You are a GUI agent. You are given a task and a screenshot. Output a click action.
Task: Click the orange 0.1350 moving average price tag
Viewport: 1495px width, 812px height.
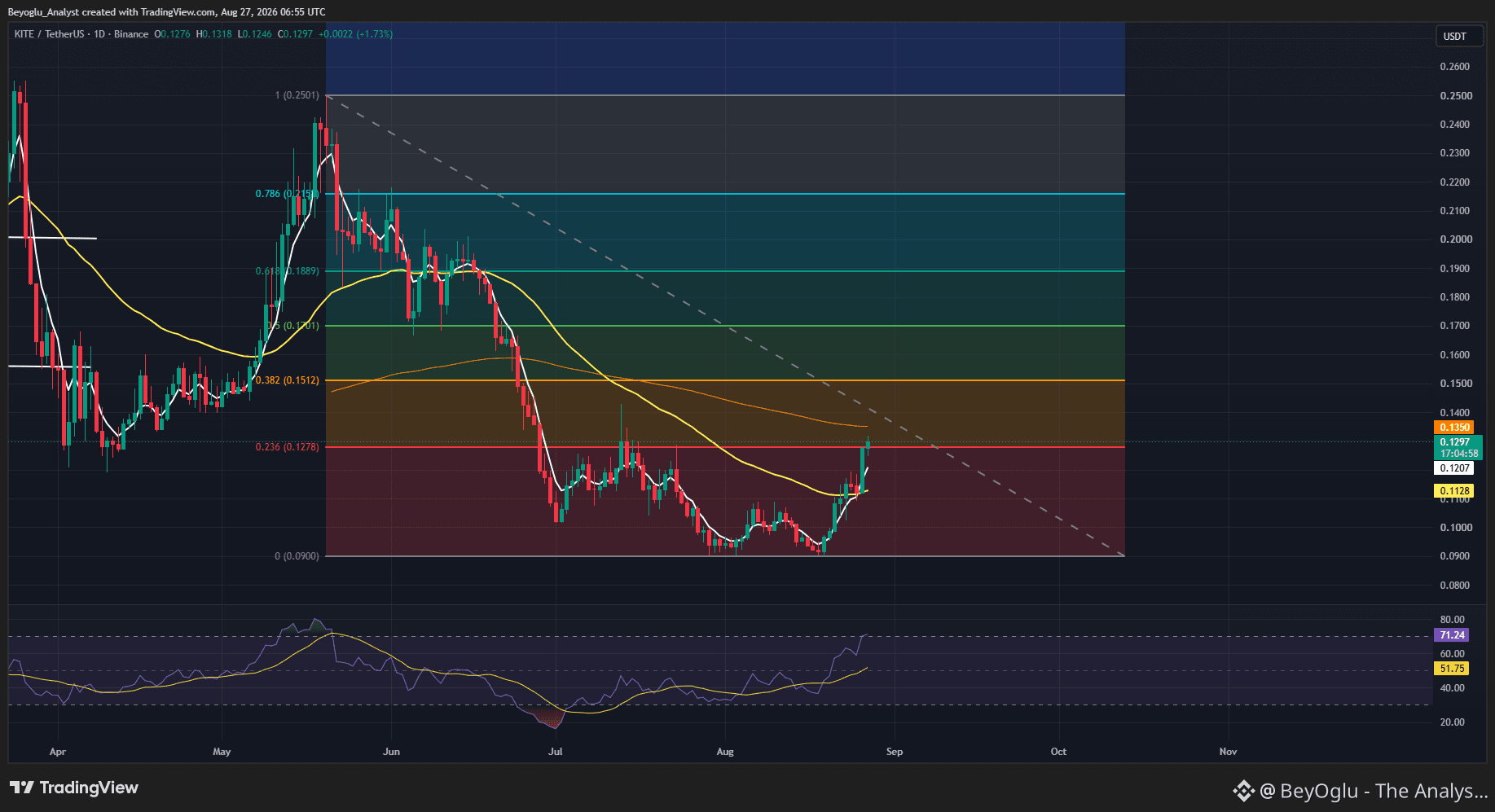pos(1454,428)
